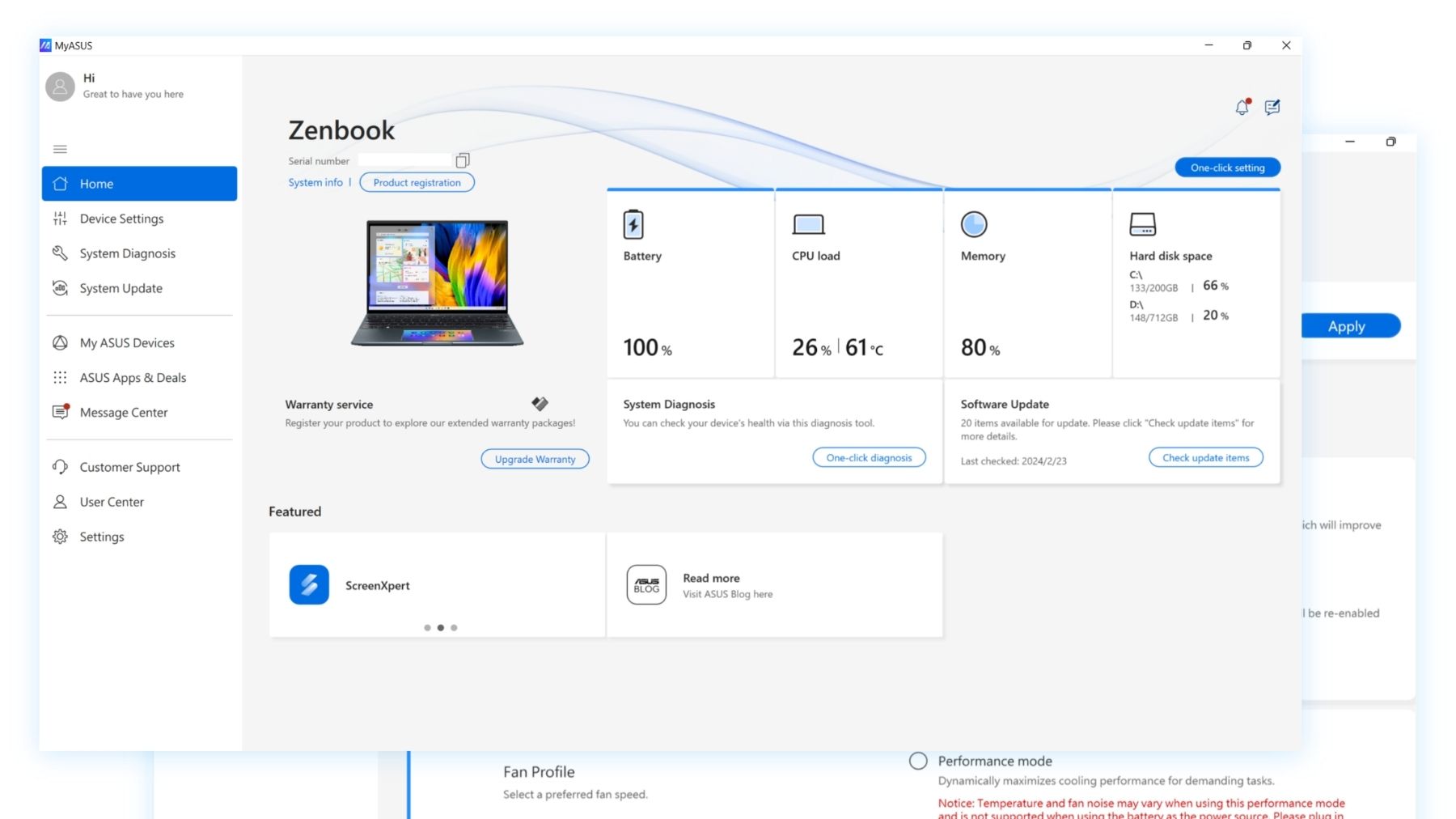Click the user profile avatar
This screenshot has height=819, width=1456.
point(60,86)
